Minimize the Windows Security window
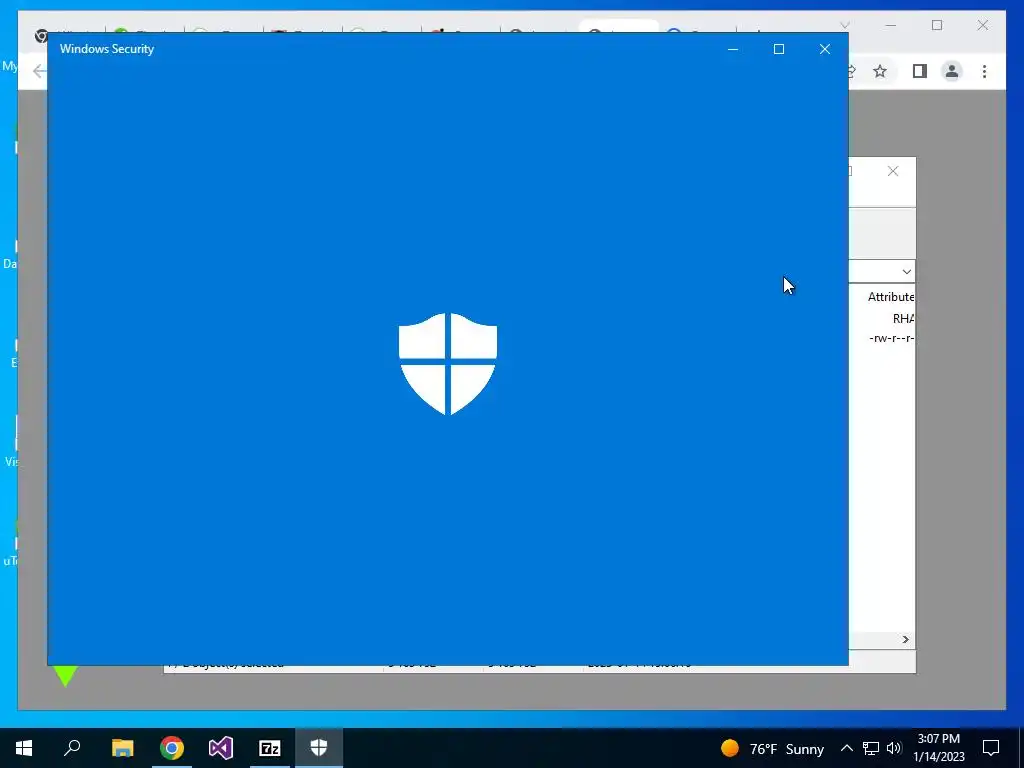Screen dimensions: 1024x768 733,49
